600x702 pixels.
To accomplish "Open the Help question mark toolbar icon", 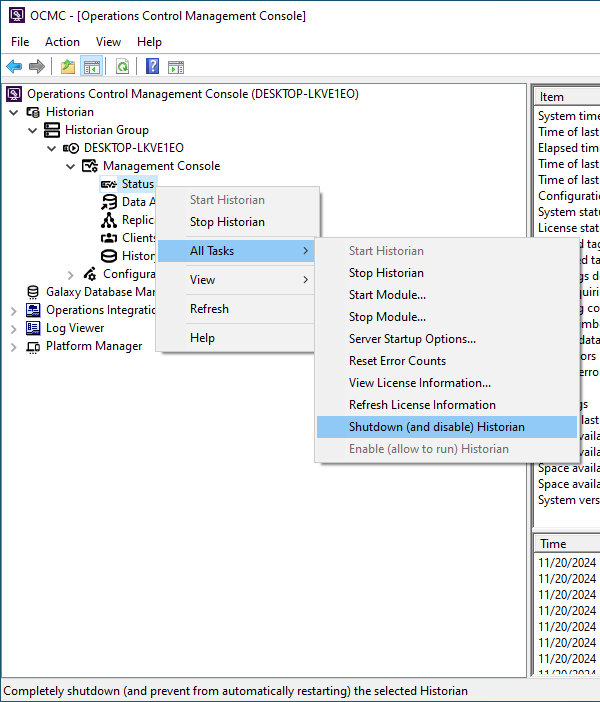I will click(x=152, y=67).
